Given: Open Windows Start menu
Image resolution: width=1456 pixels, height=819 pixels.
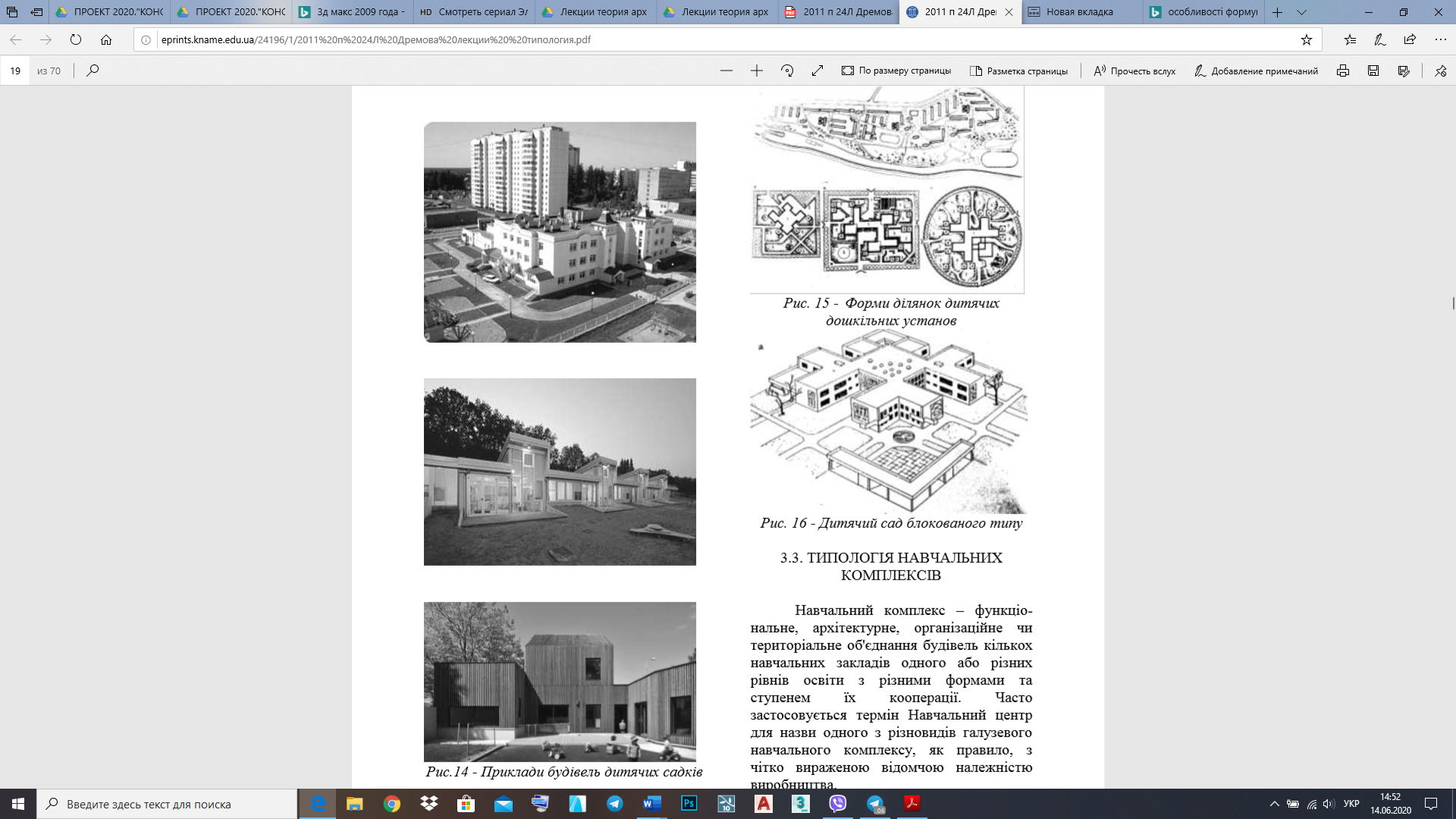Looking at the screenshot, I should [18, 804].
